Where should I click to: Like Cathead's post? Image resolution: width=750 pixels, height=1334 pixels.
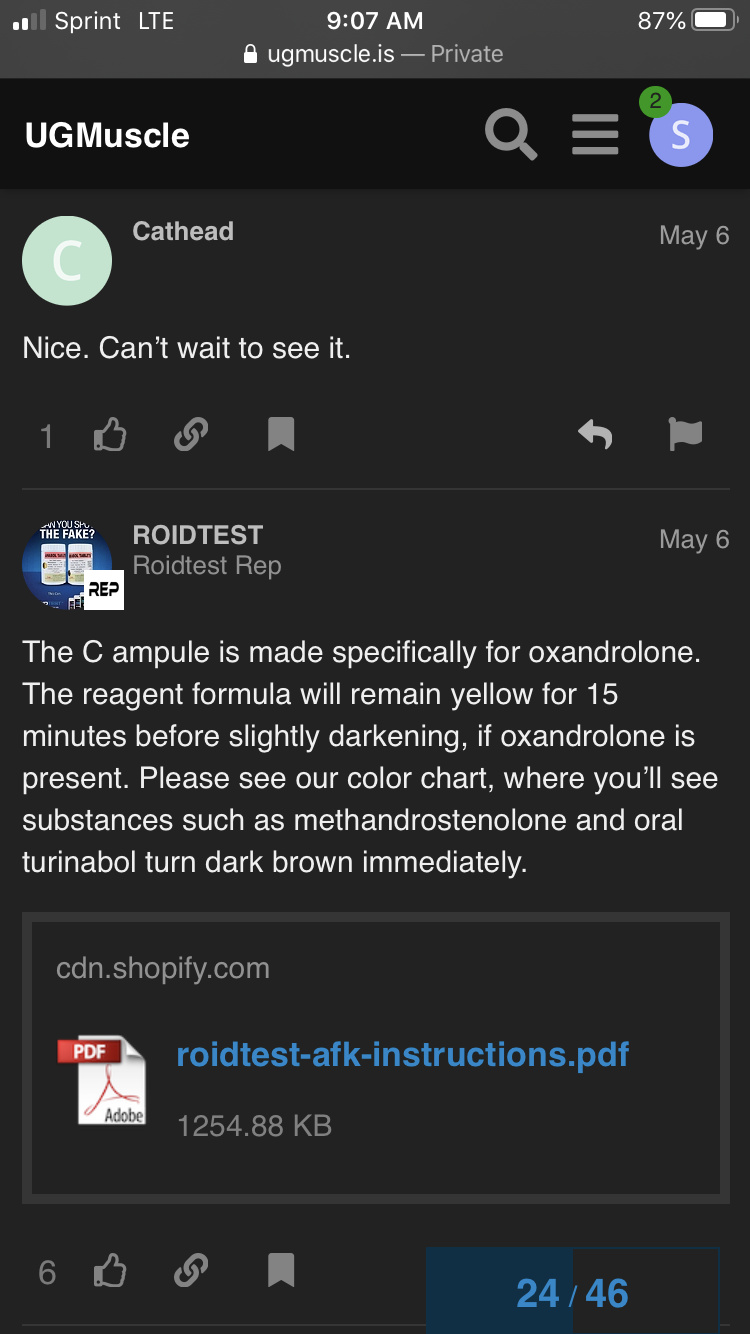coord(110,435)
